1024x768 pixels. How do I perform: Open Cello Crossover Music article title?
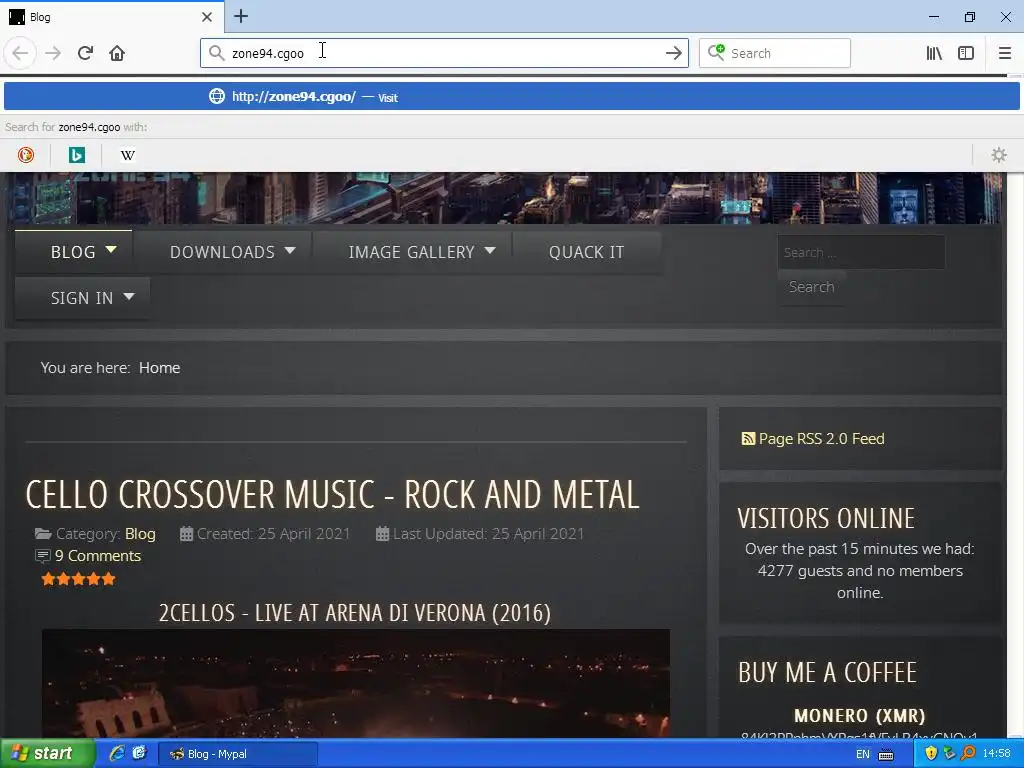point(332,494)
